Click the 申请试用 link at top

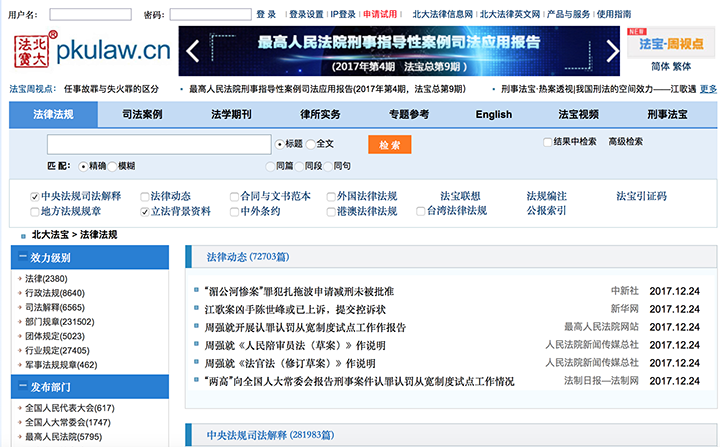click(x=379, y=15)
